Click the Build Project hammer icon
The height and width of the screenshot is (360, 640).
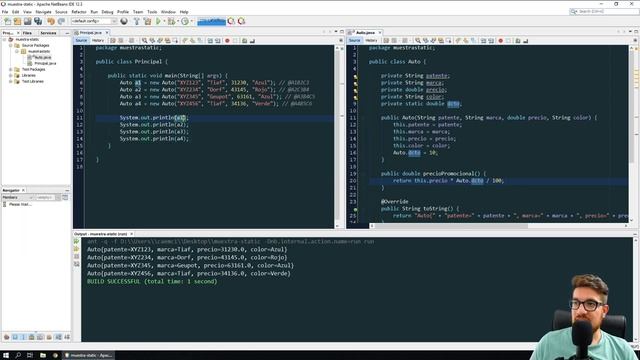pos(137,21)
